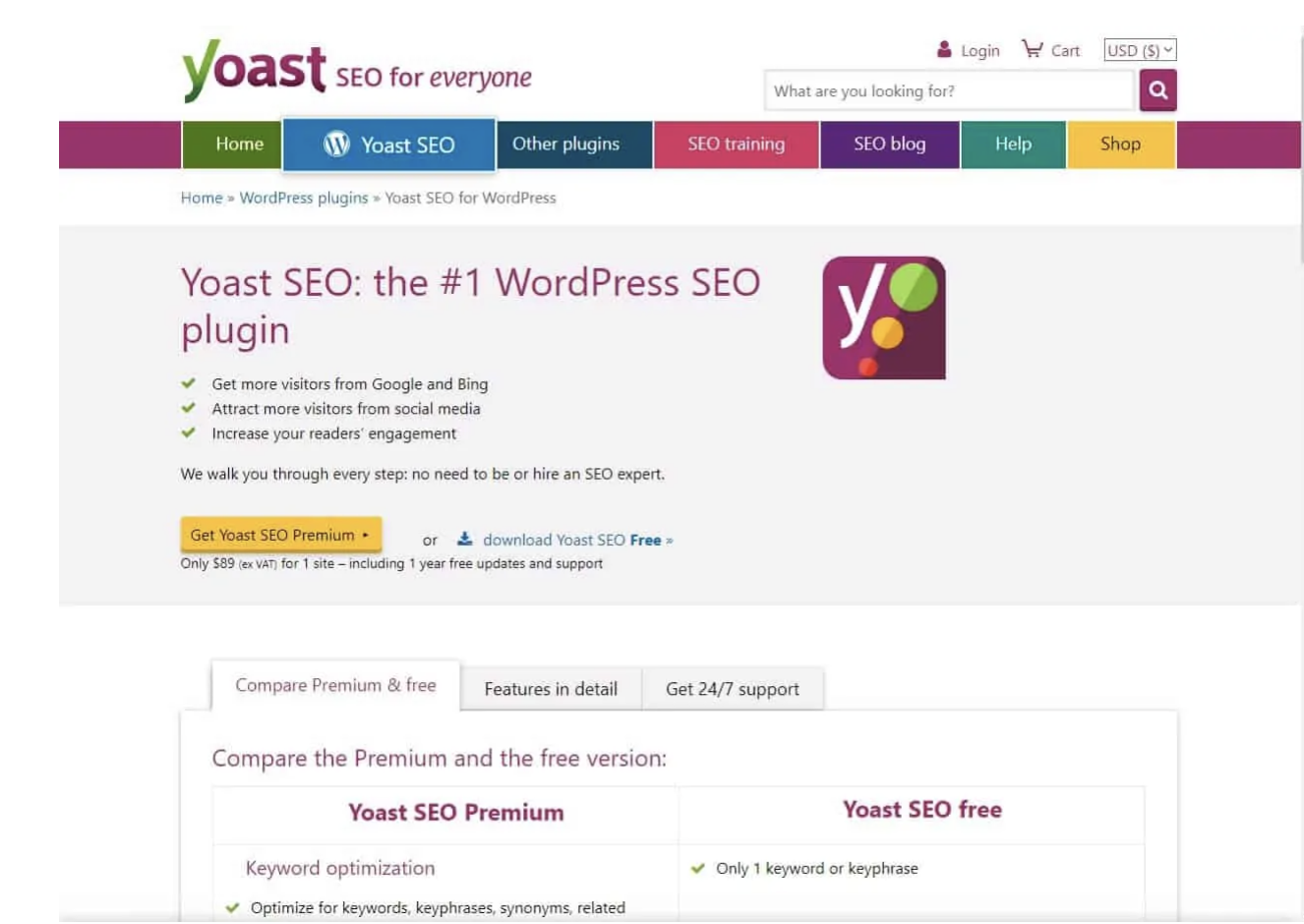Click the Login link
The image size is (1304, 924).
(980, 50)
